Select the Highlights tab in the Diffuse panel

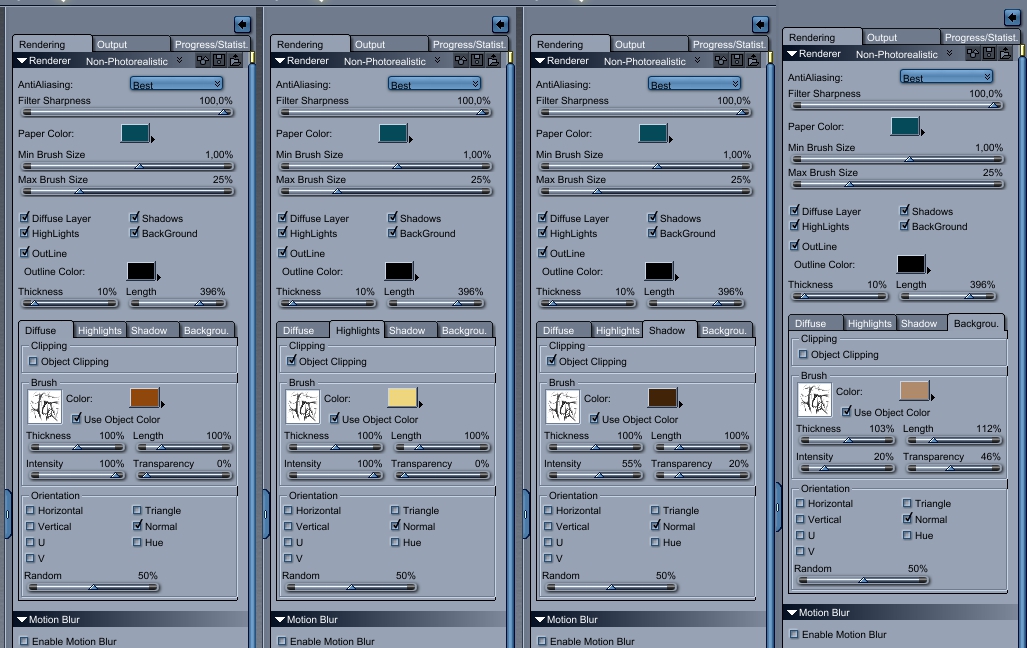click(x=100, y=330)
